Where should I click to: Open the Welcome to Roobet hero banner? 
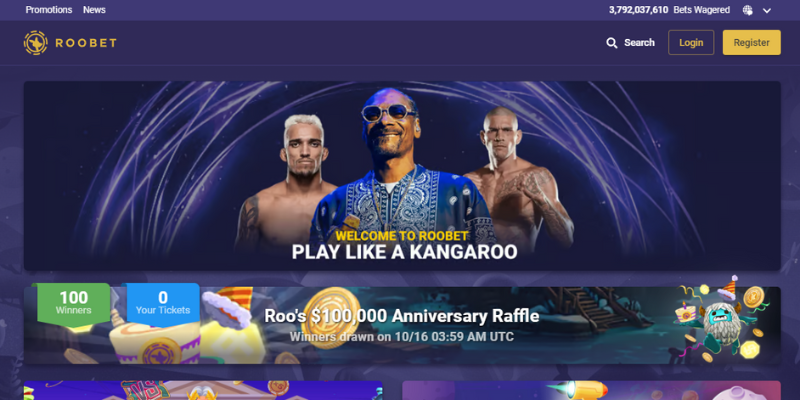click(402, 176)
